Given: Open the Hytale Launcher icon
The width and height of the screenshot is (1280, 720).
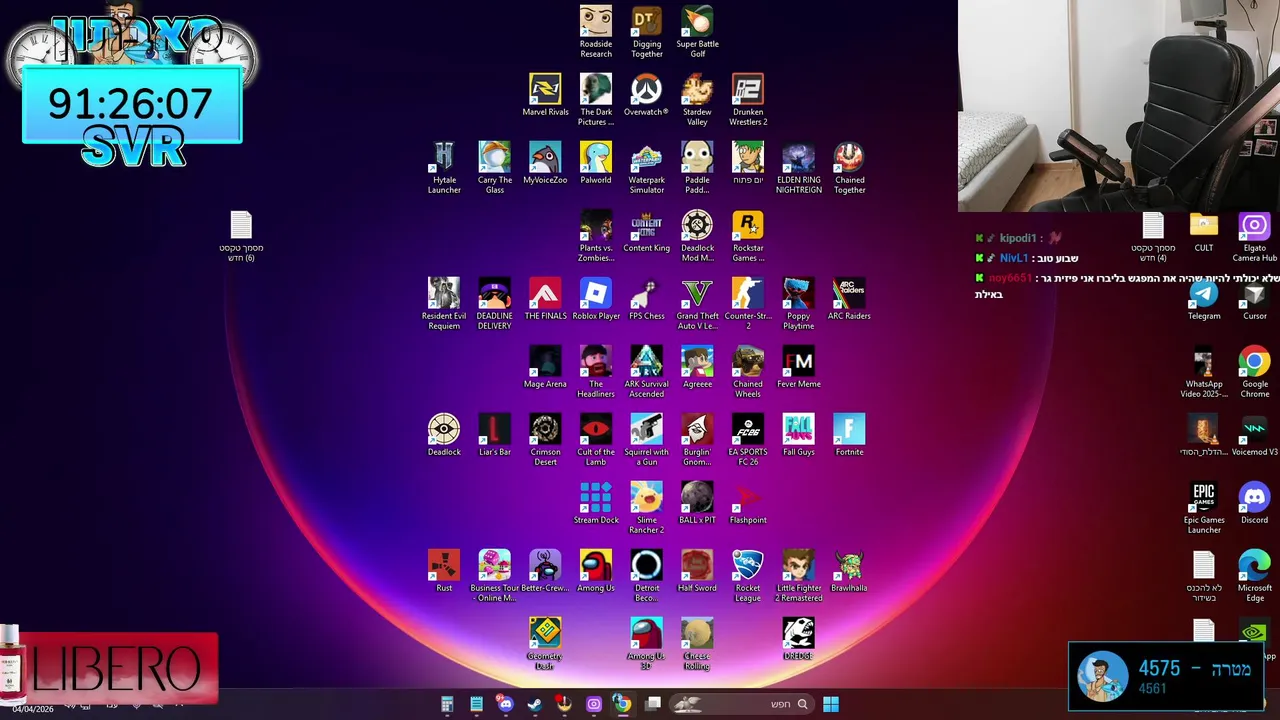Looking at the screenshot, I should coord(444,168).
